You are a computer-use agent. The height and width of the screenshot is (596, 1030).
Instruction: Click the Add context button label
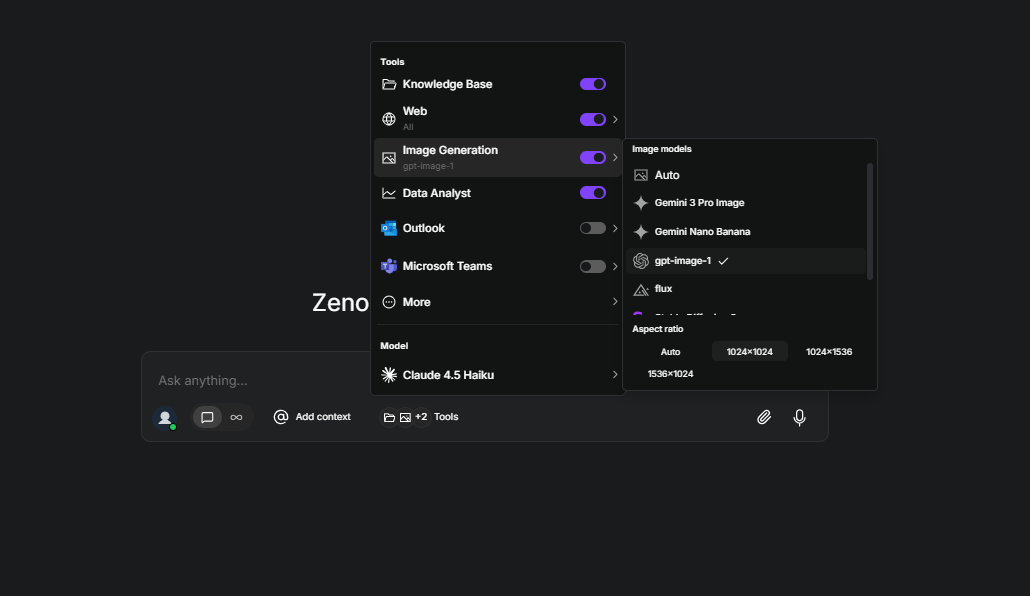323,417
